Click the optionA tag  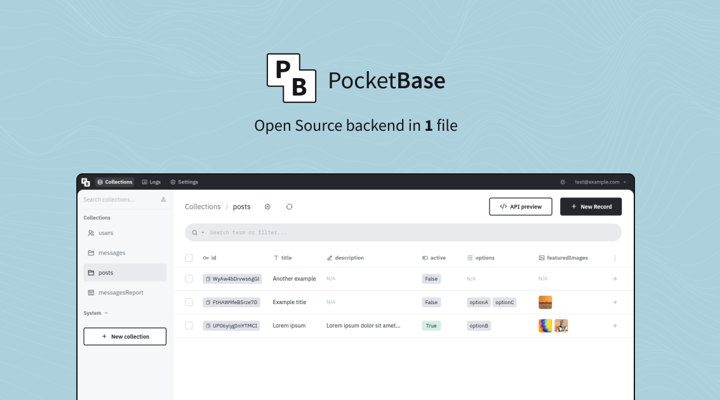(x=478, y=302)
